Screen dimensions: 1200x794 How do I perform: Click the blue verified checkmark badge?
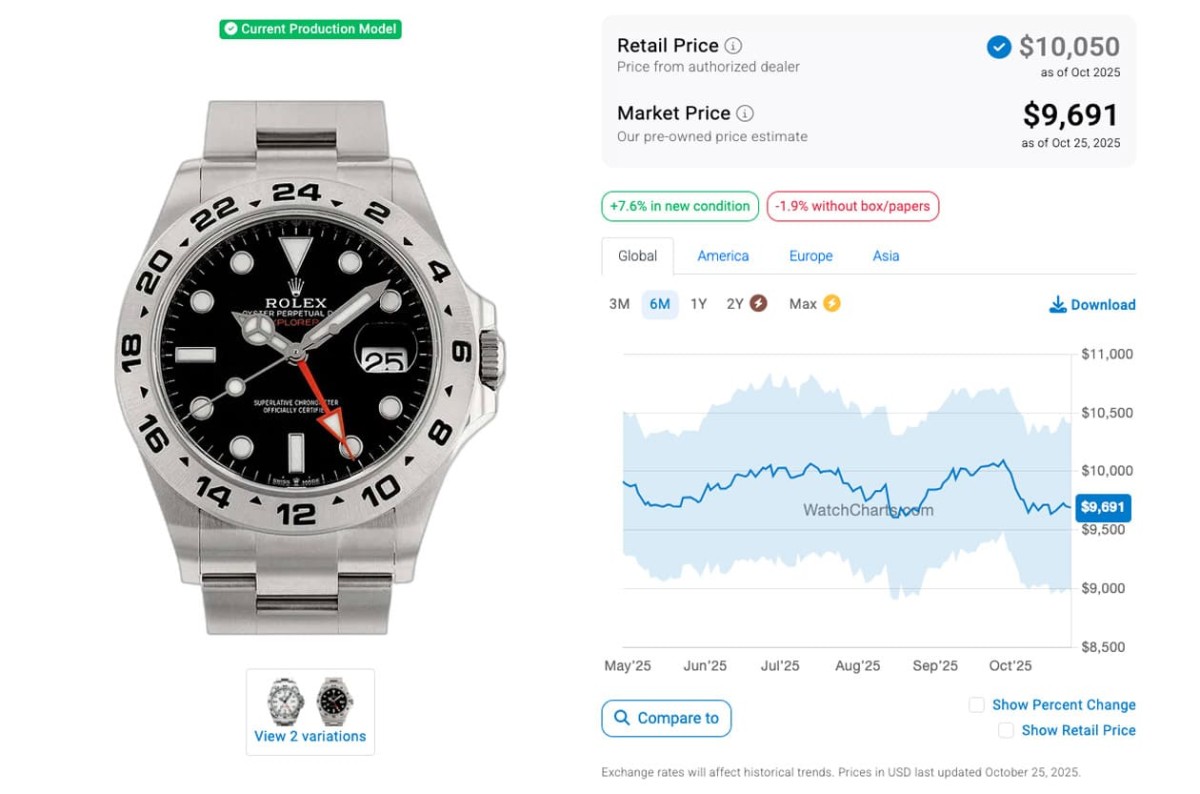[998, 47]
